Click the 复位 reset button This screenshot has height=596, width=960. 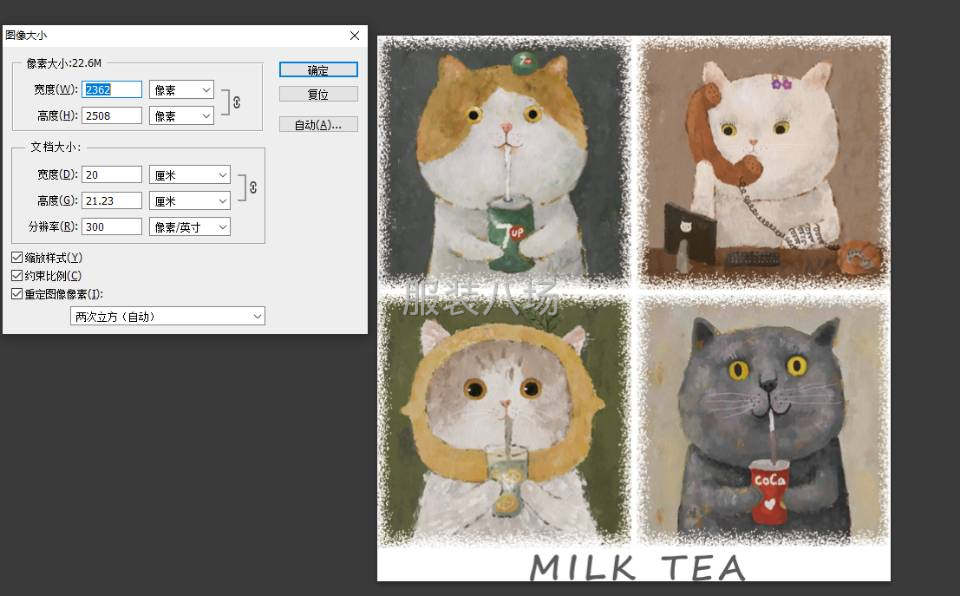(x=318, y=94)
